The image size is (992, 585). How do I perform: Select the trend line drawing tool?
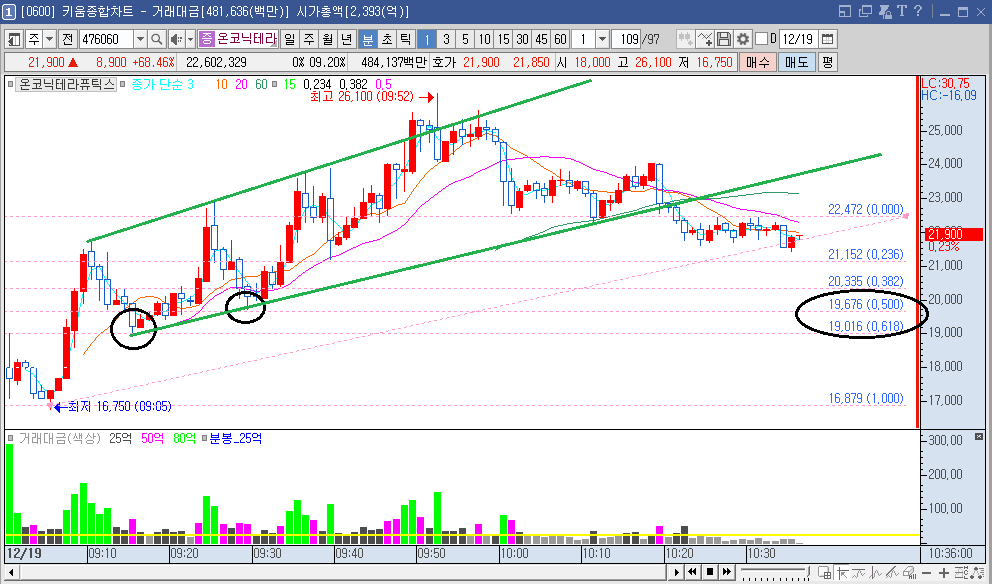coord(892,572)
